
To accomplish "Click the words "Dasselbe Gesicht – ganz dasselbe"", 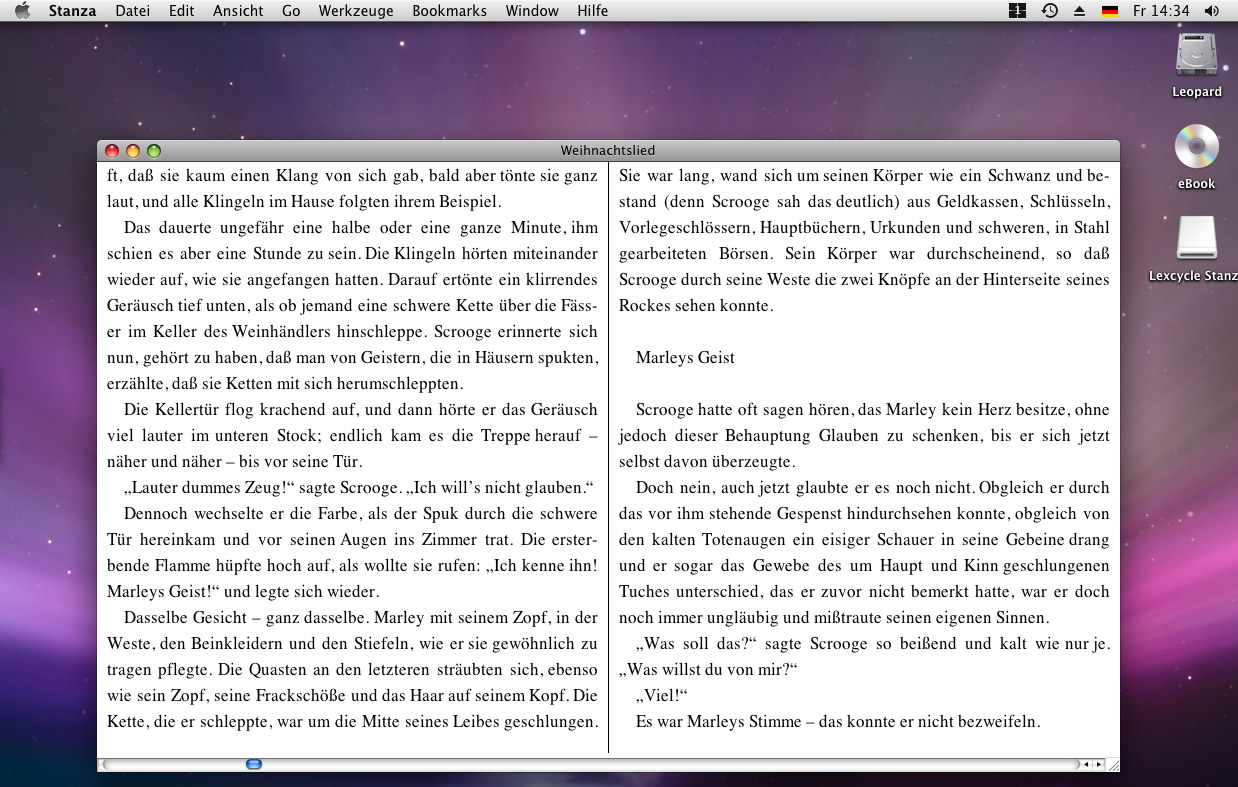I will tap(245, 617).
